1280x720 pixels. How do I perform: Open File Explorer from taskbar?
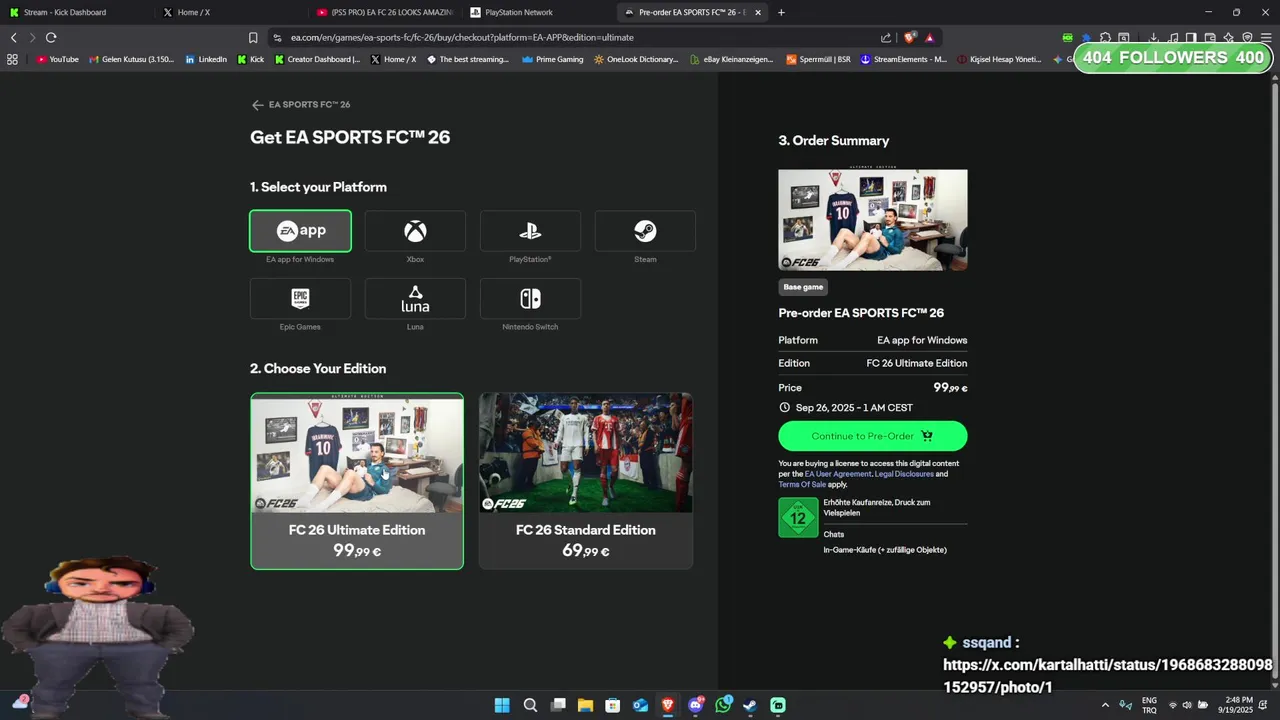pos(585,705)
